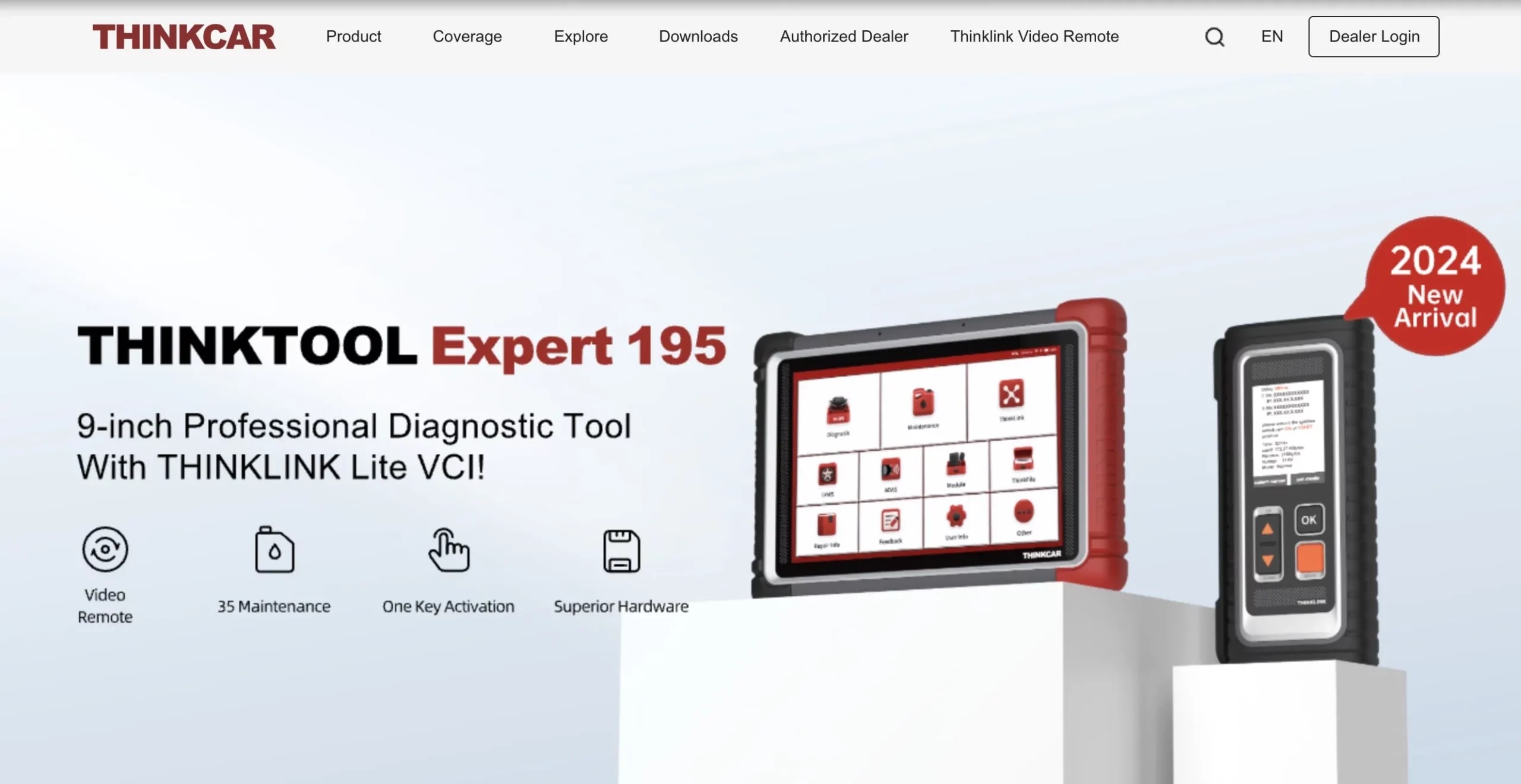Open the Product dropdown menu
Screen dimensions: 1521x784
pos(353,36)
